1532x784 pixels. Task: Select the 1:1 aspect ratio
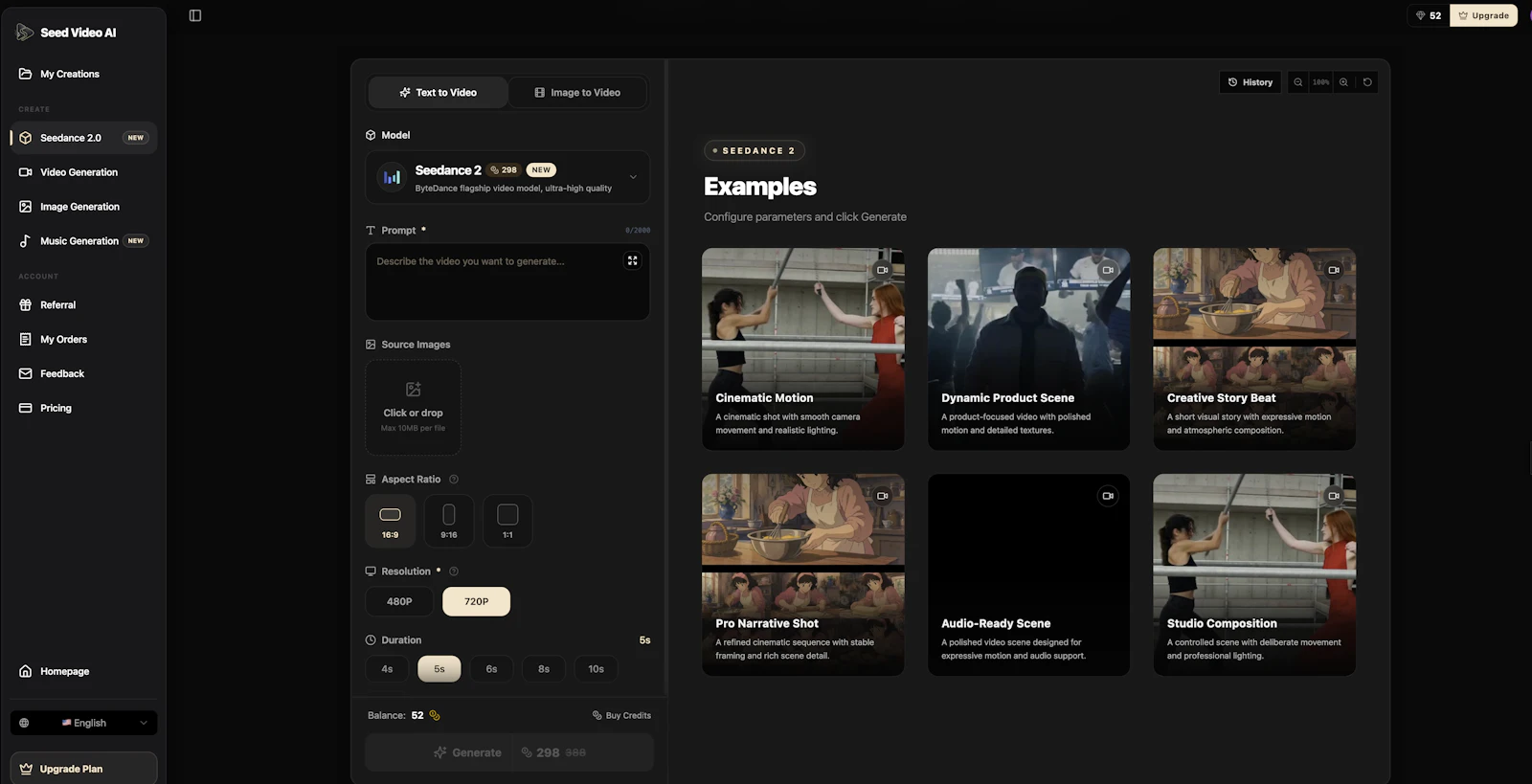(507, 522)
